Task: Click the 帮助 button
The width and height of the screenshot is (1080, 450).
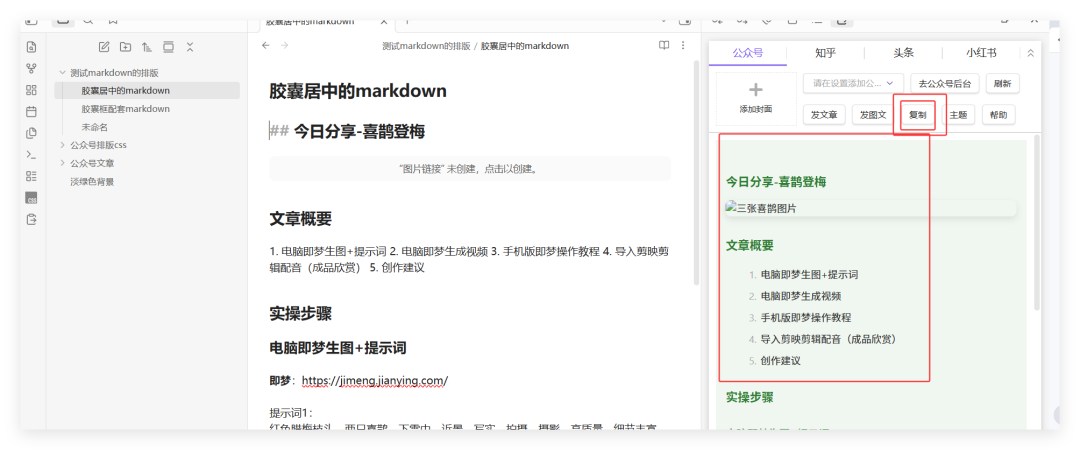Action: click(x=998, y=115)
